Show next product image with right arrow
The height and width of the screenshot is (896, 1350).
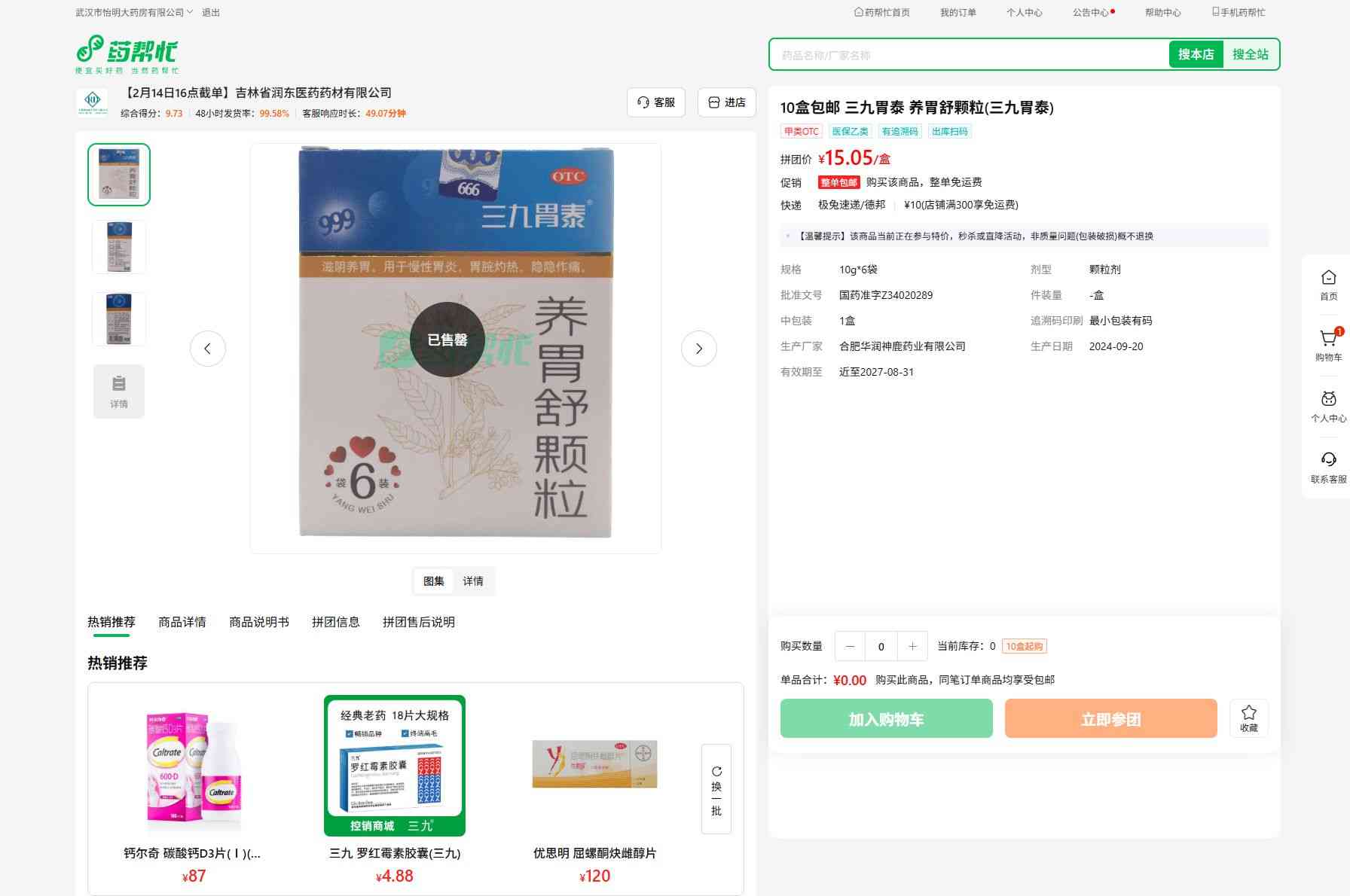[698, 349]
